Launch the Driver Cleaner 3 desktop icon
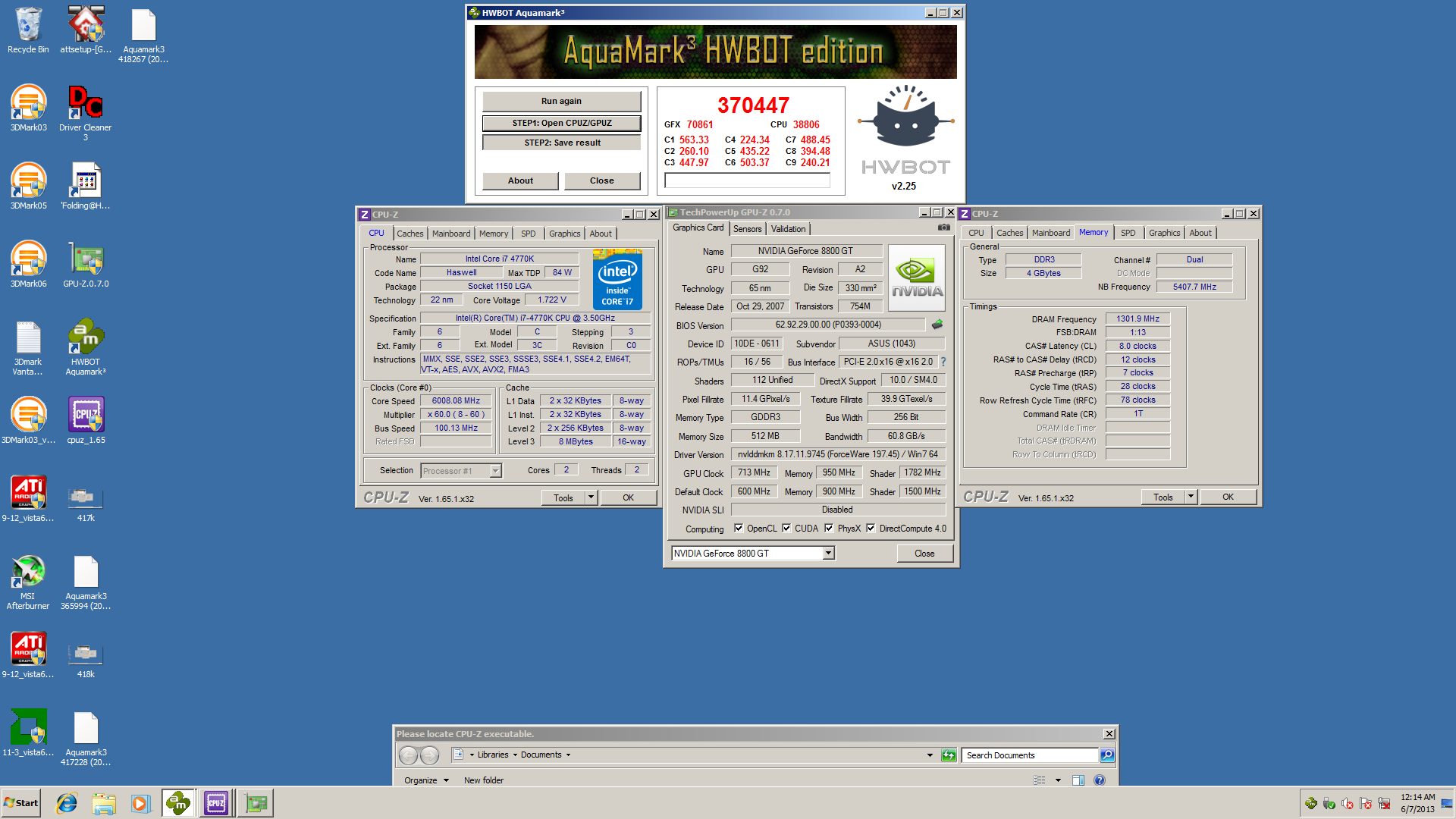The height and width of the screenshot is (819, 1456). pos(86,111)
